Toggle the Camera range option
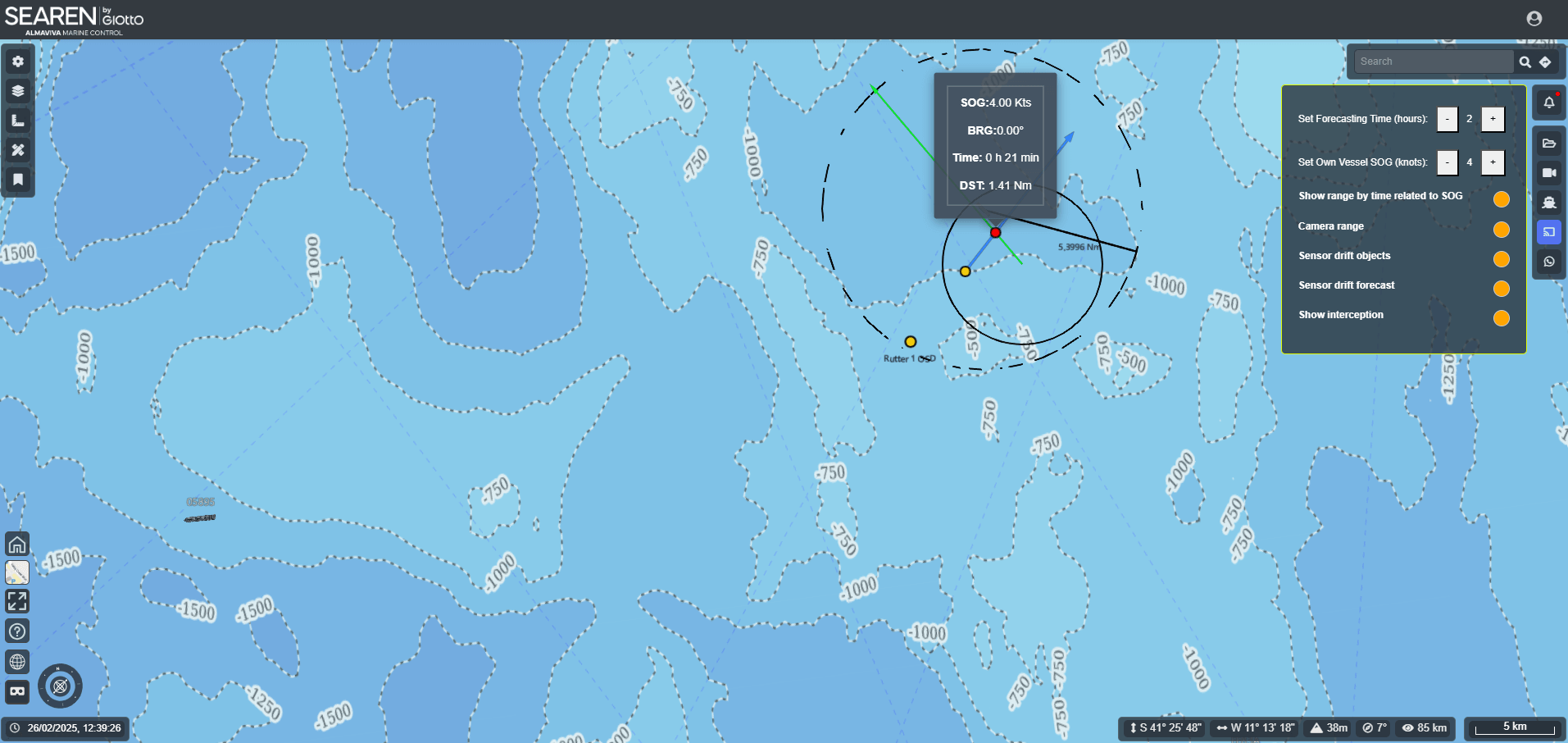The image size is (1568, 743). 1501,230
